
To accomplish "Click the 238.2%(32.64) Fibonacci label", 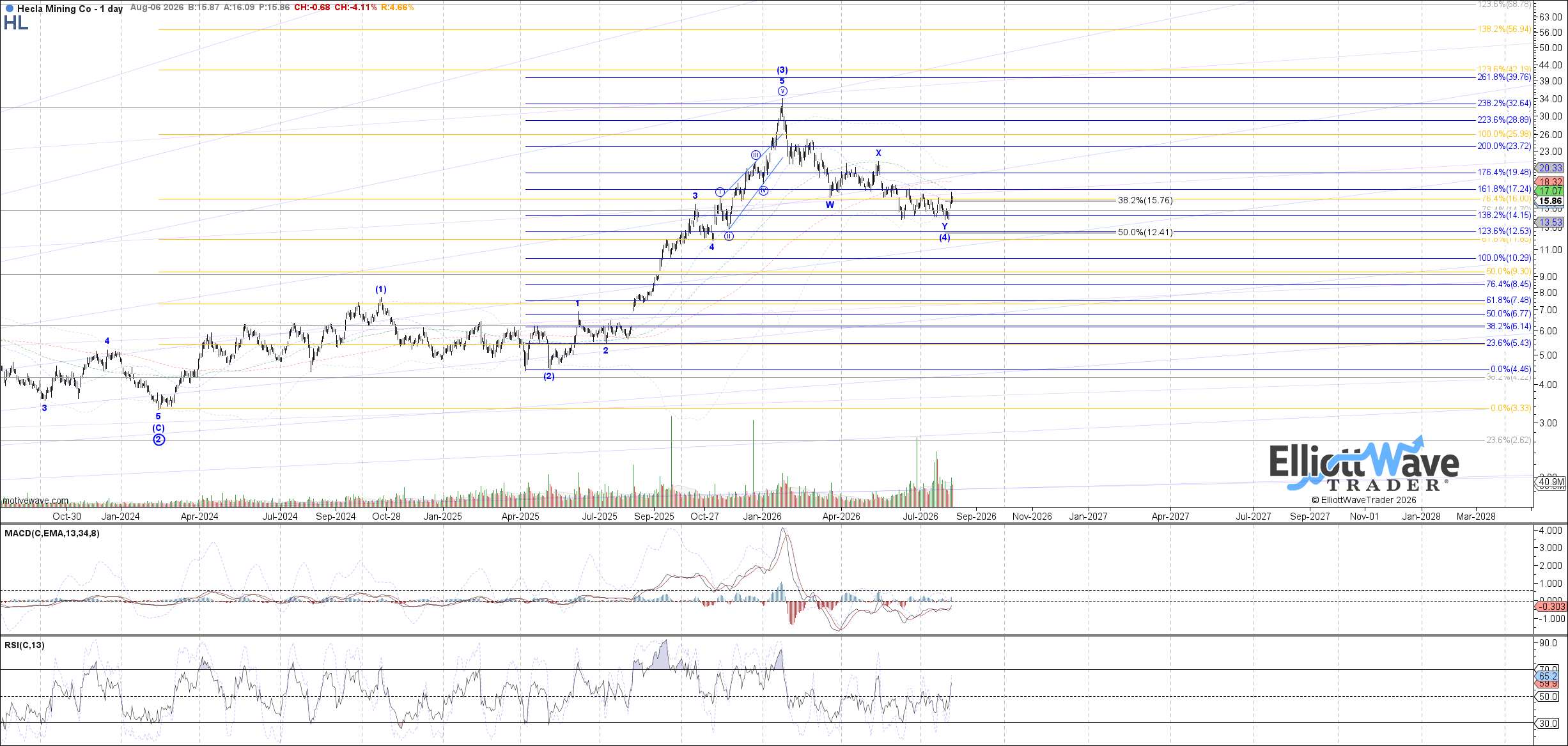I will point(1504,104).
